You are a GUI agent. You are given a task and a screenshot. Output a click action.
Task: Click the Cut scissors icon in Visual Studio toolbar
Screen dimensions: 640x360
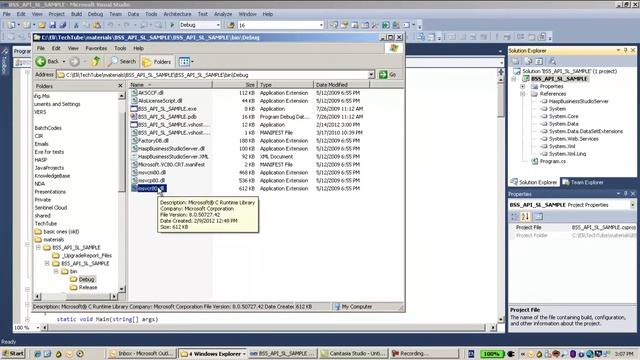76,25
